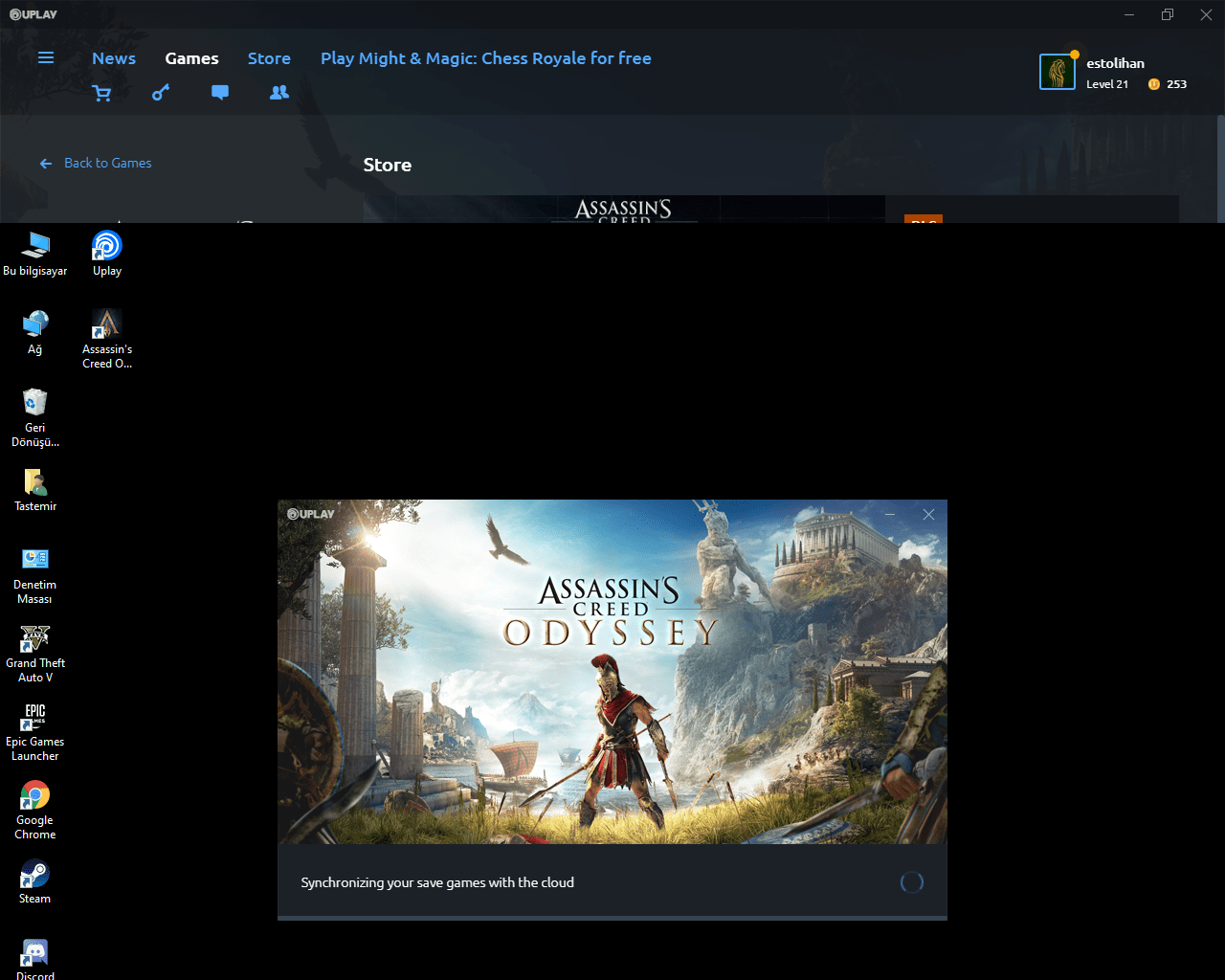Click the cloud sync loading spinner
The height and width of the screenshot is (980, 1225).
point(912,882)
